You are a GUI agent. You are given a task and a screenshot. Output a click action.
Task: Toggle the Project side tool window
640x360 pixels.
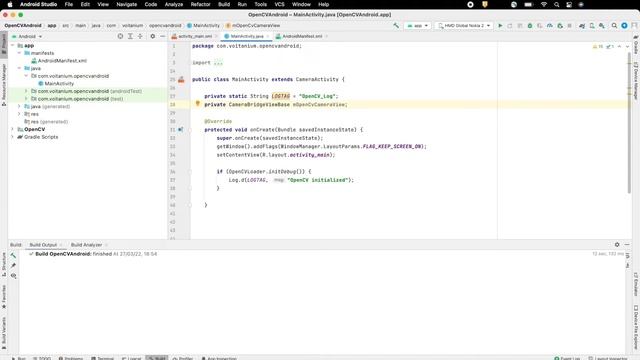click(4, 45)
